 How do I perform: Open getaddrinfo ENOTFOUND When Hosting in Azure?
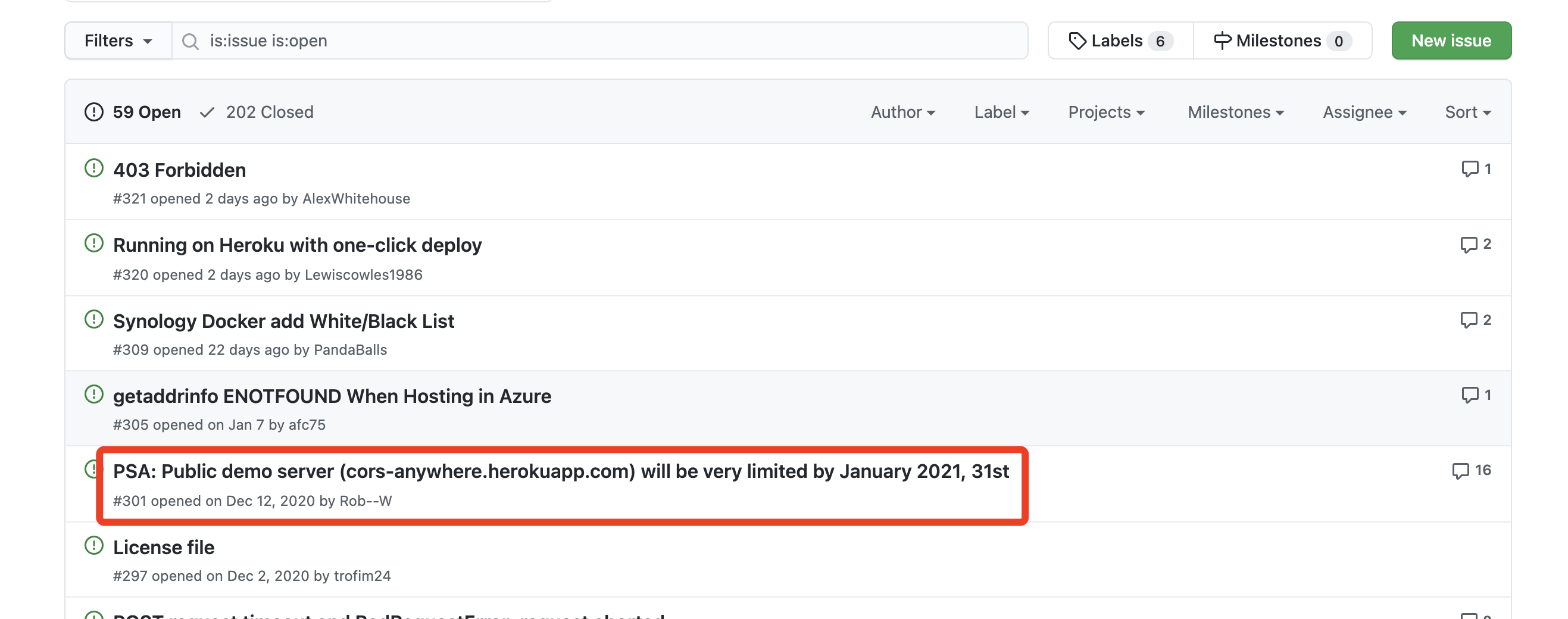click(x=332, y=396)
